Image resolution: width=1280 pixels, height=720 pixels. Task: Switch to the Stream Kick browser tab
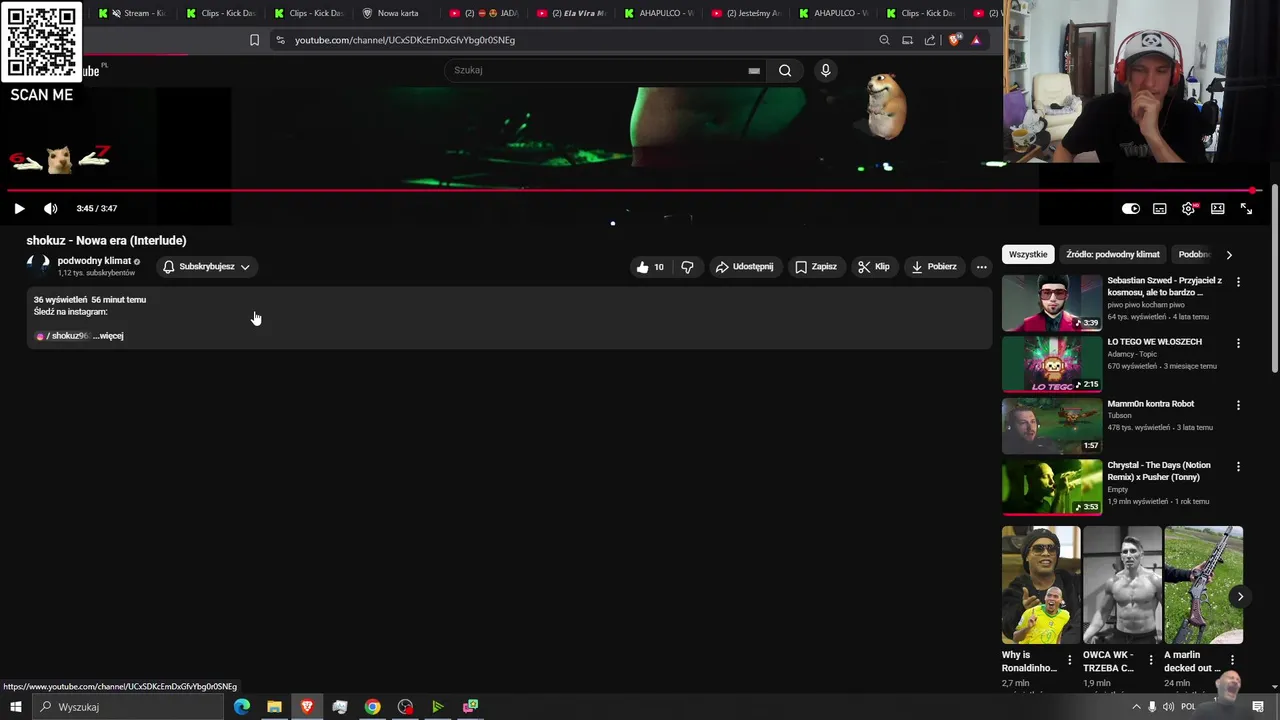click(x=132, y=13)
